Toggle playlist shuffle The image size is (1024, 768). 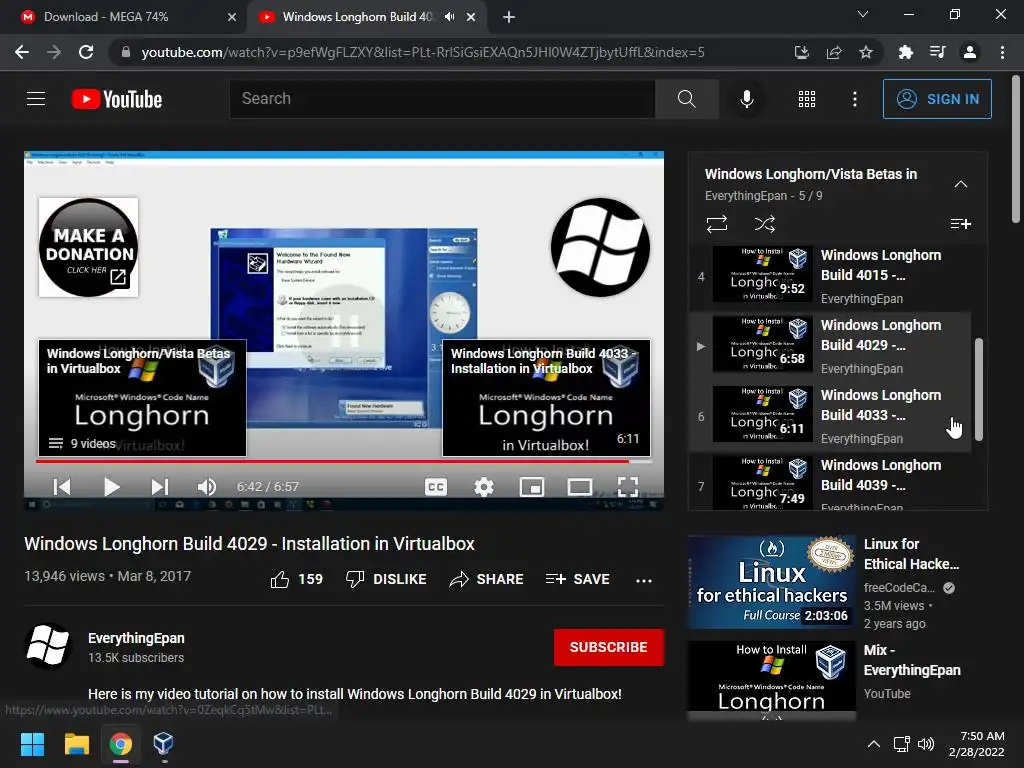[x=765, y=224]
